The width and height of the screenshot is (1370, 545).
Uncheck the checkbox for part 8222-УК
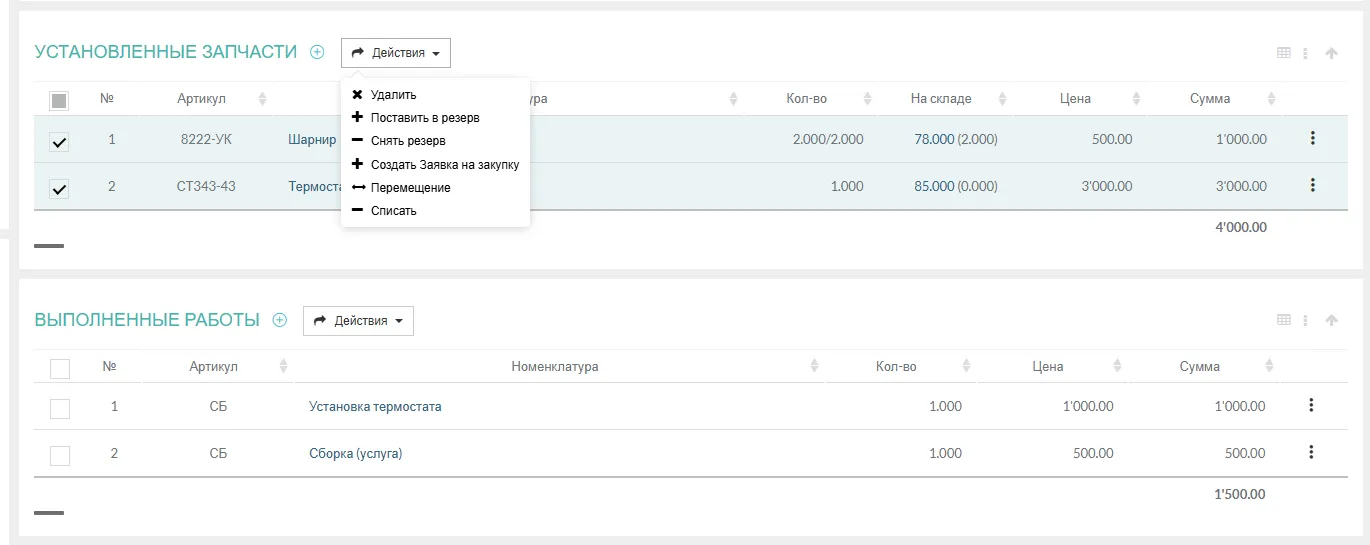(x=60, y=142)
